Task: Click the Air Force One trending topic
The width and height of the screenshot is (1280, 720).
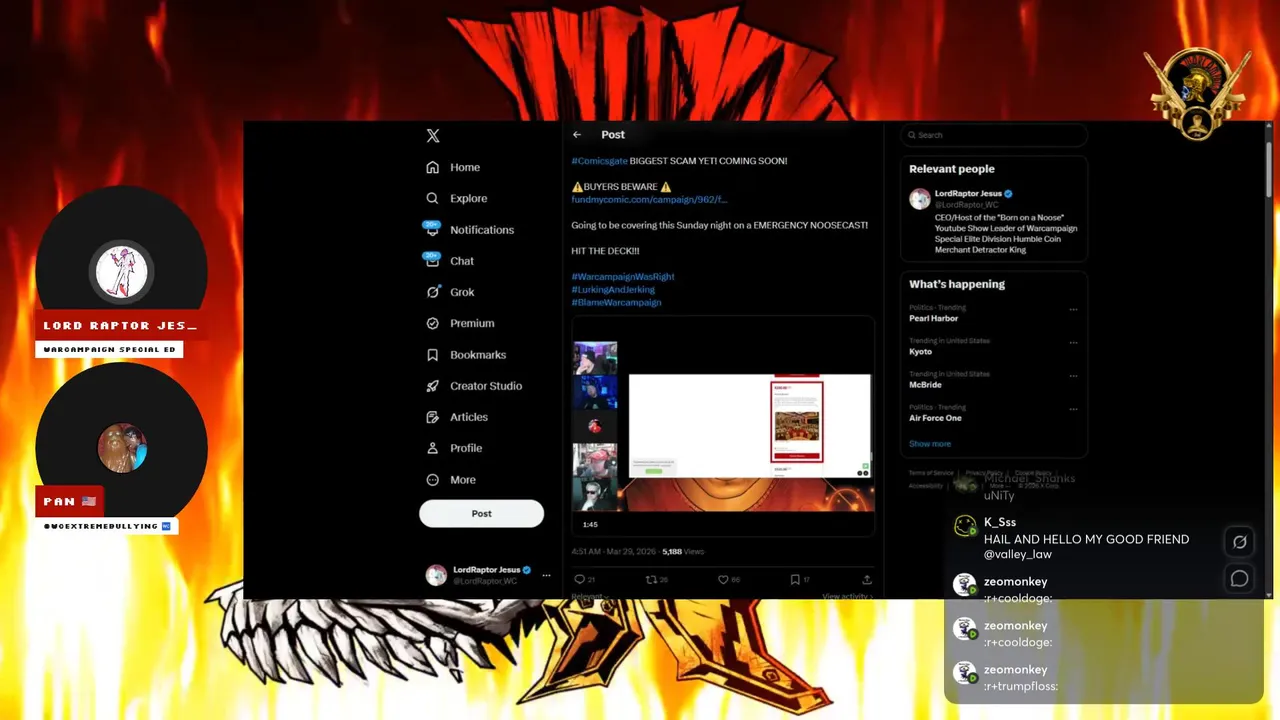Action: (x=935, y=418)
